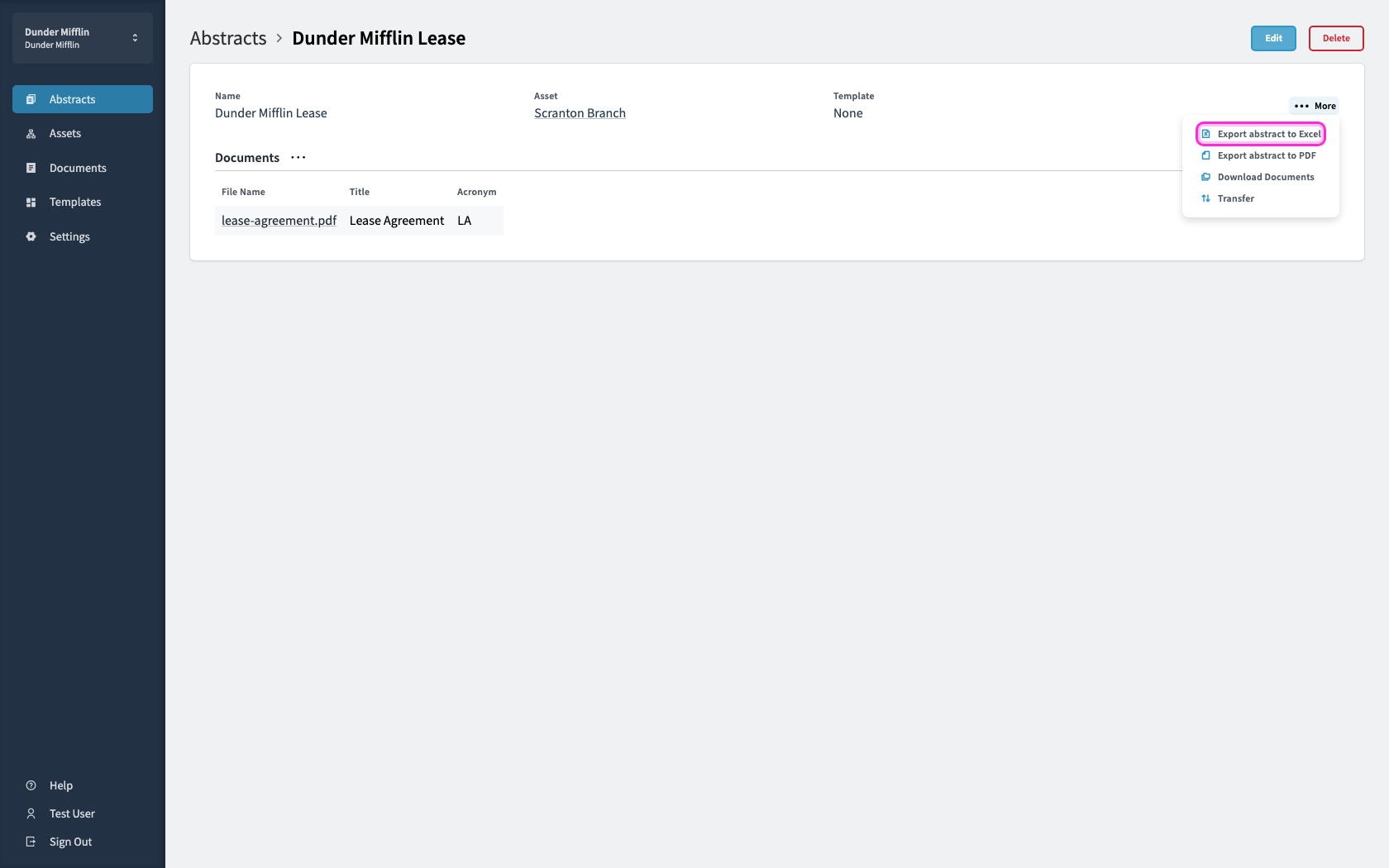Click the Sign Out icon

point(31,842)
